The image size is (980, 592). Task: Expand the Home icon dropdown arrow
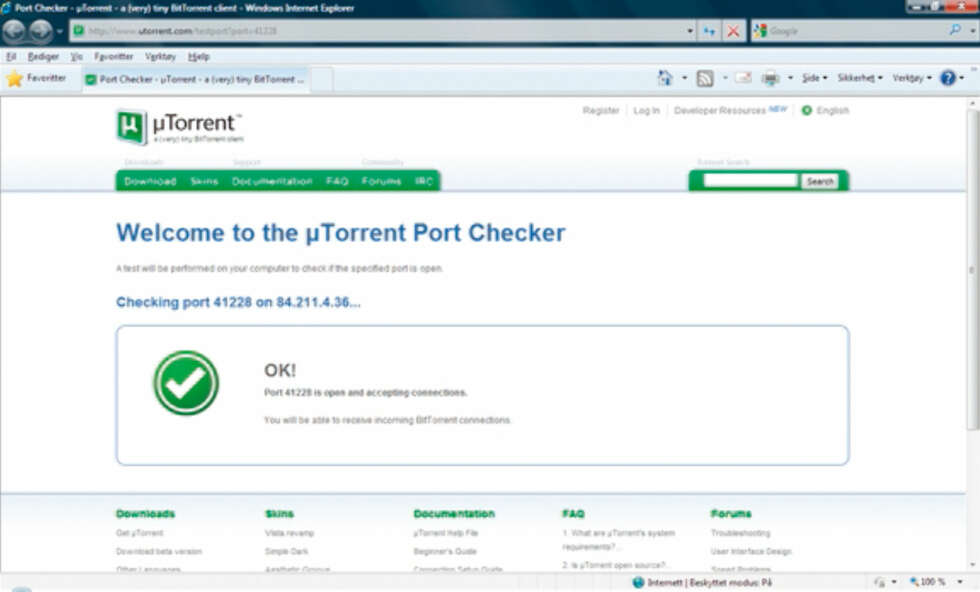[684, 78]
